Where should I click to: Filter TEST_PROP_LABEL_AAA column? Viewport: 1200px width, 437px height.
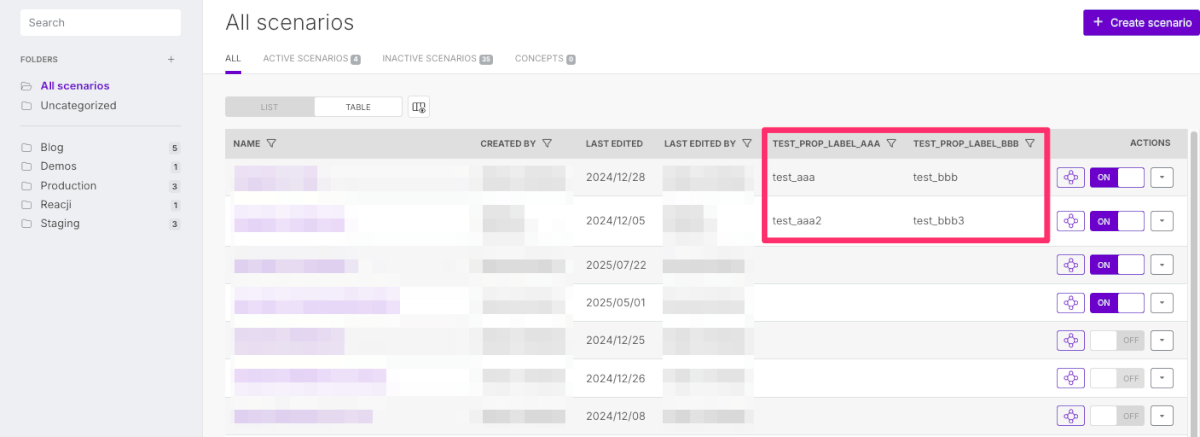tap(891, 143)
